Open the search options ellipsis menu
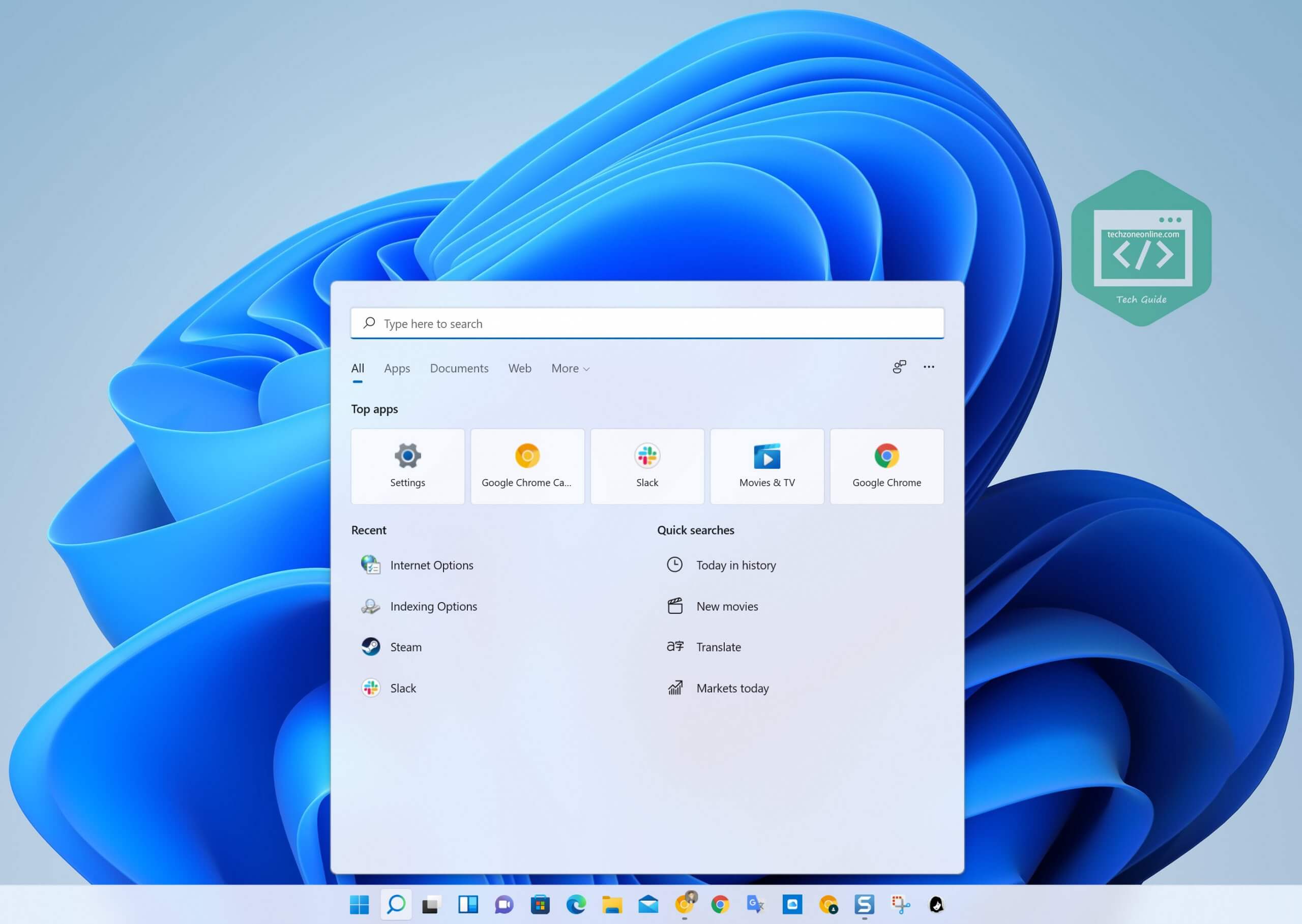This screenshot has width=1302, height=924. click(x=929, y=367)
